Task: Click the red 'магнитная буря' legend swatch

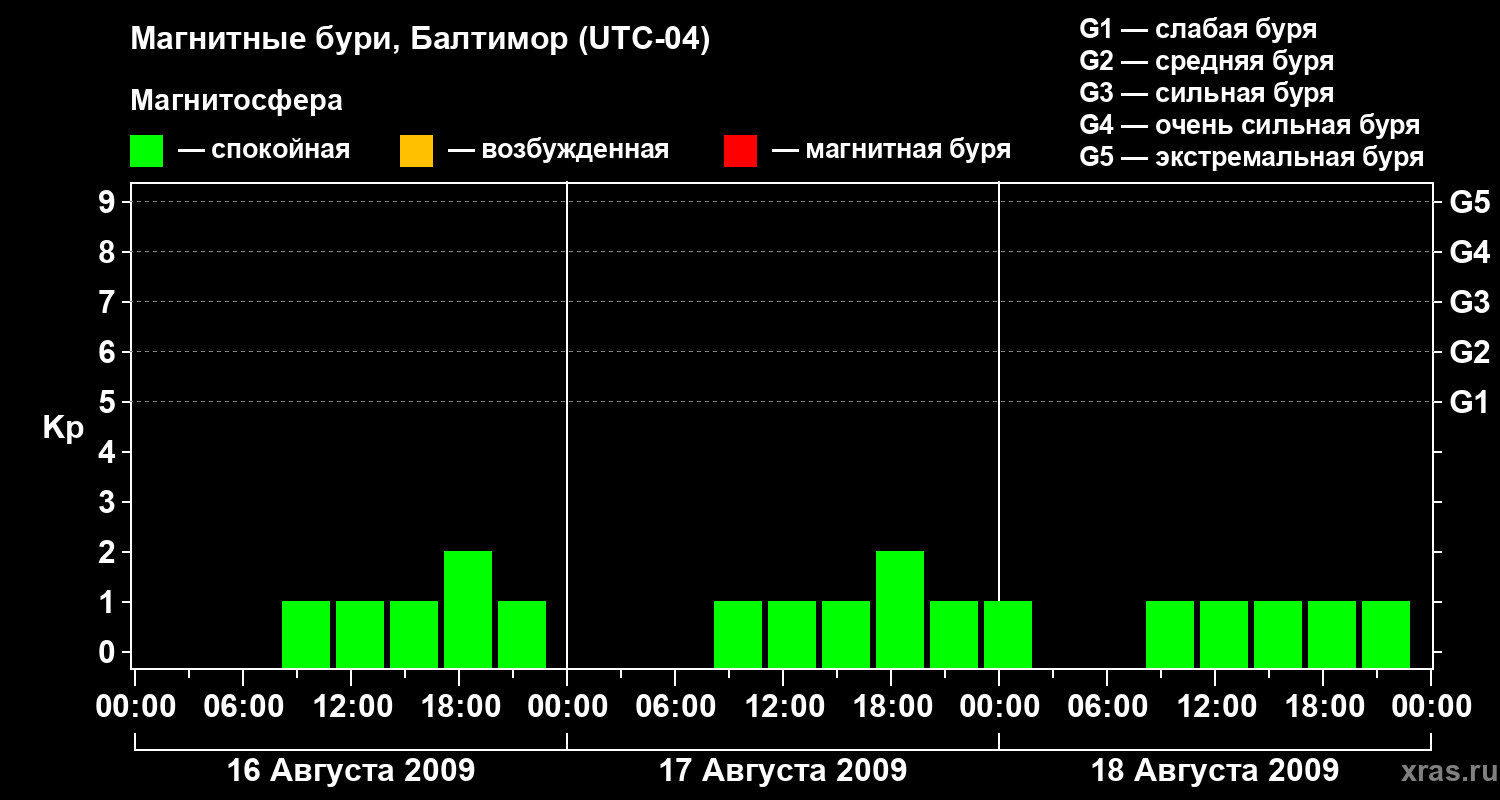Action: (740, 151)
